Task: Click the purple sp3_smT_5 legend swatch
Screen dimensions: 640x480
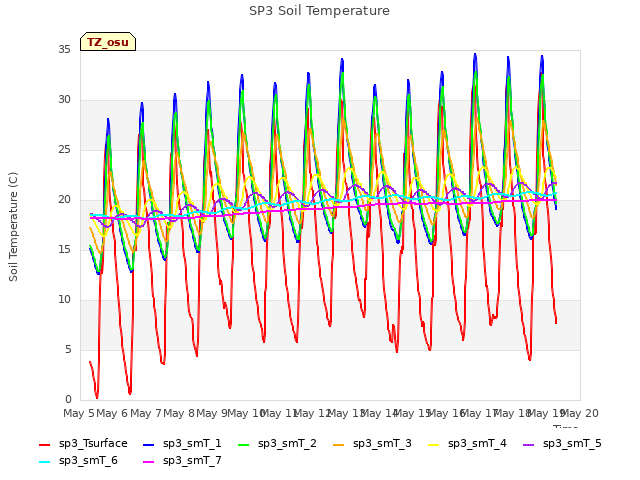Action: (529, 444)
